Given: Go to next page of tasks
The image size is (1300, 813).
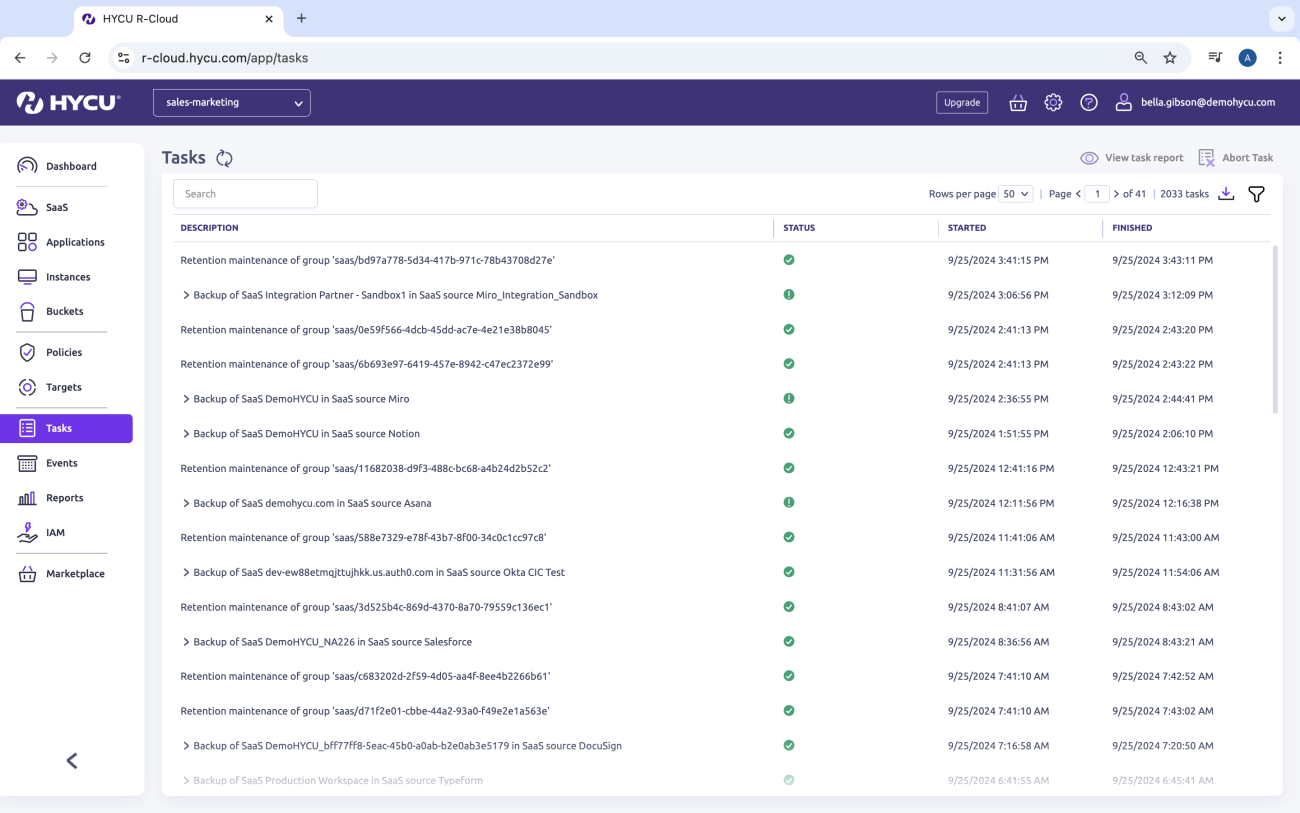Looking at the screenshot, I should click(1116, 194).
